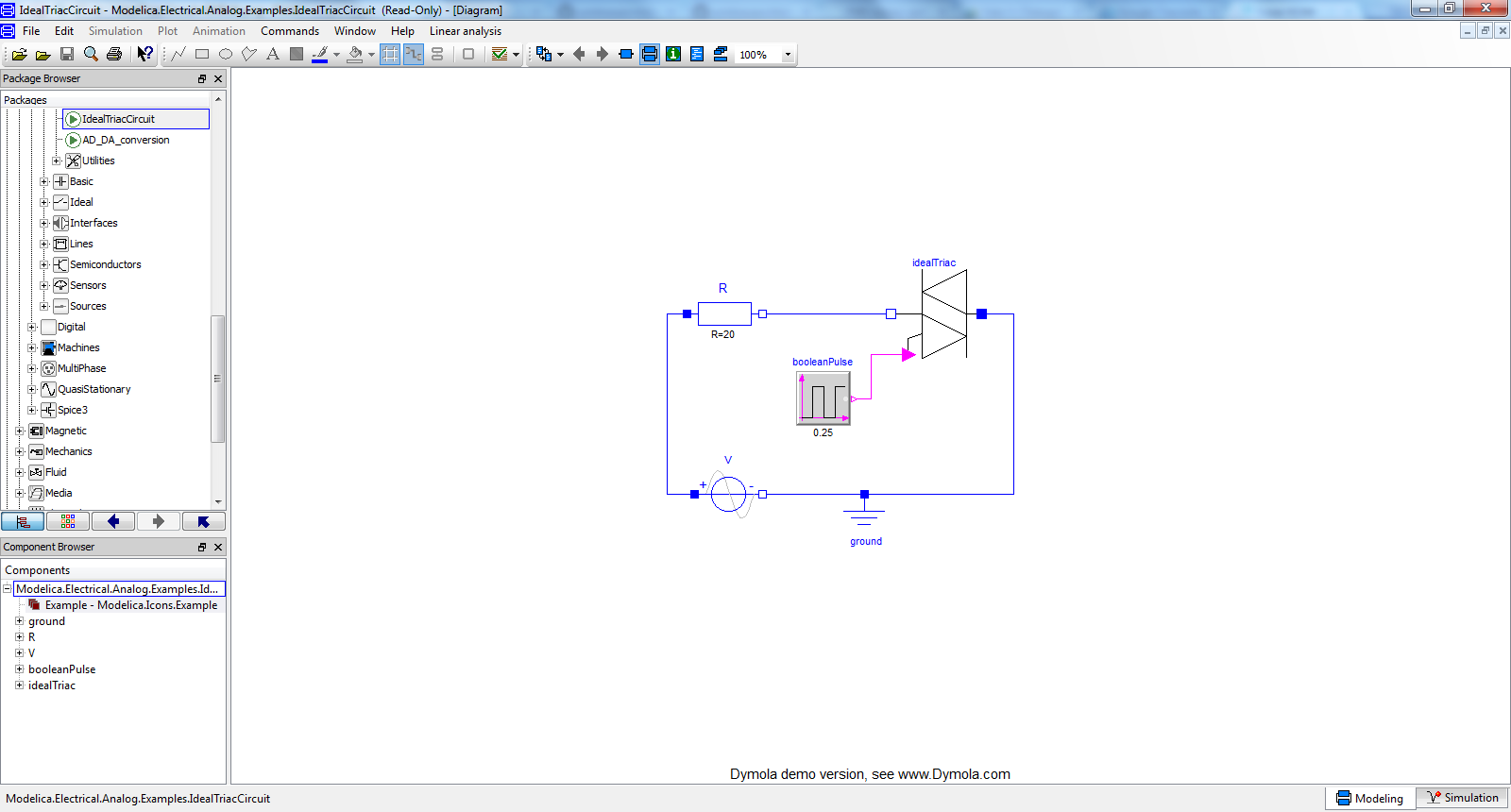This screenshot has width=1511, height=812.
Task: Open the Help menu
Action: point(402,31)
